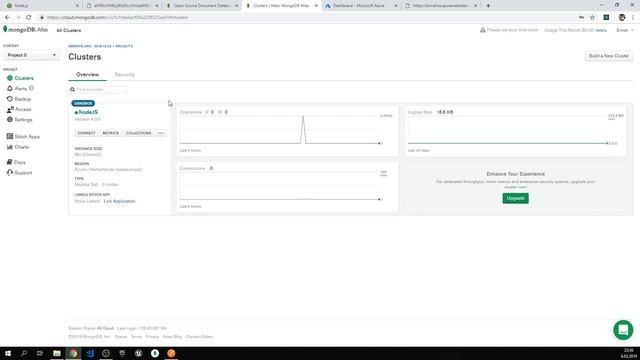The width and height of the screenshot is (640, 360).
Task: Open the Docs book icon
Action: [x=10, y=162]
